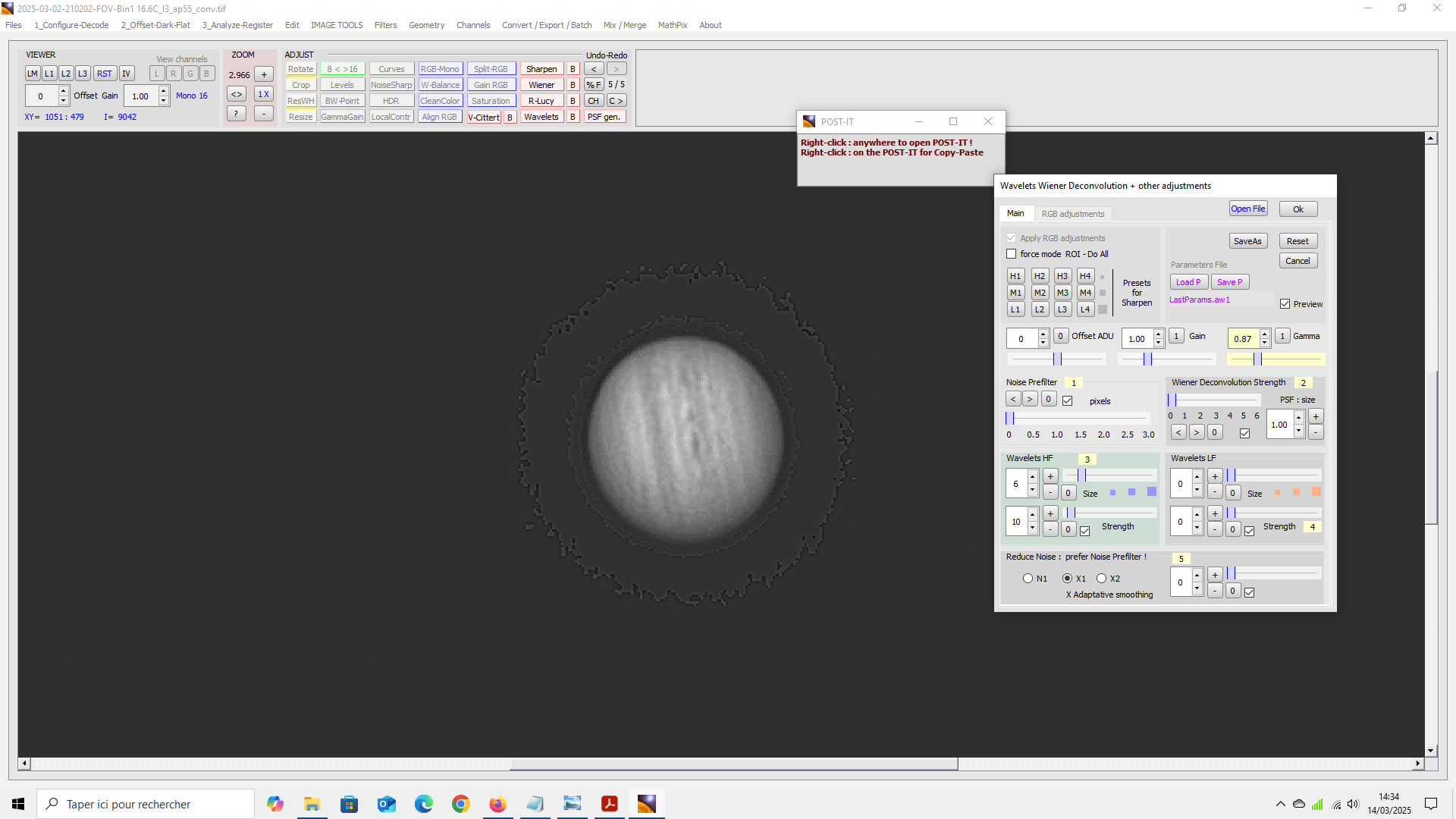Click the Reset button

1298,241
